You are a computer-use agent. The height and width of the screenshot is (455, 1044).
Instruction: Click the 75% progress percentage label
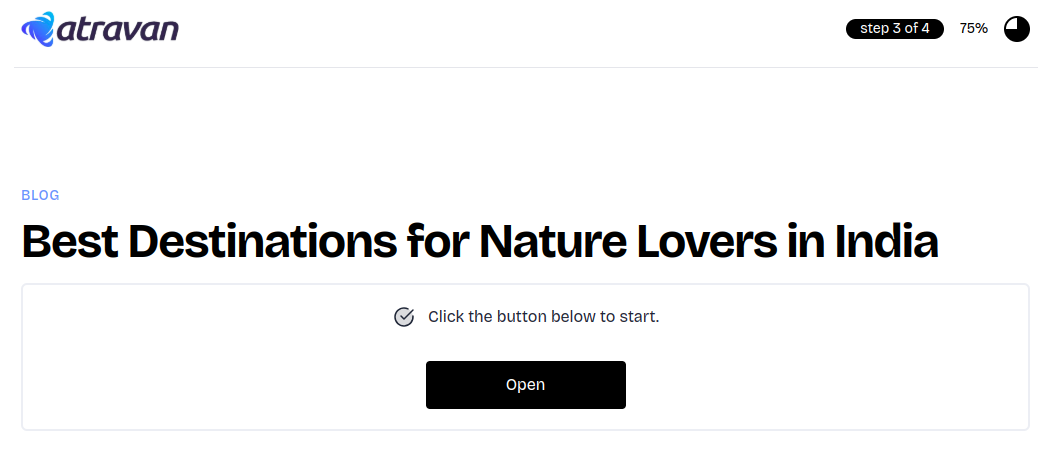(x=973, y=29)
